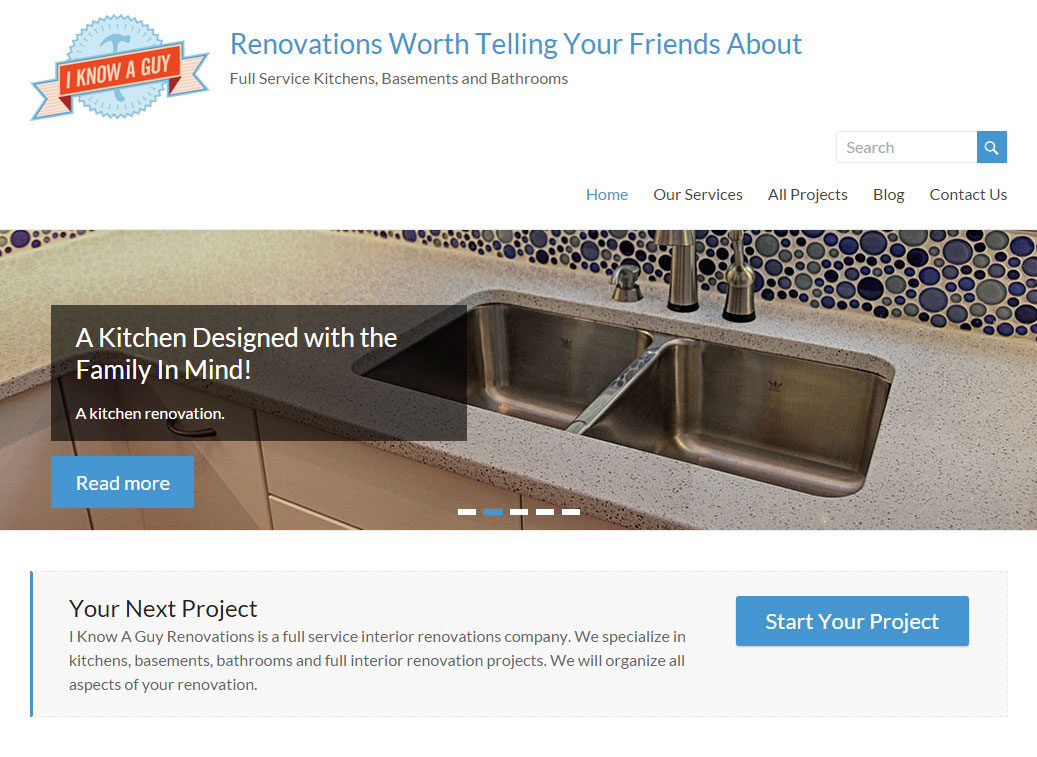This screenshot has width=1037, height=757.
Task: Click the magnifying glass search icon
Action: coord(991,147)
